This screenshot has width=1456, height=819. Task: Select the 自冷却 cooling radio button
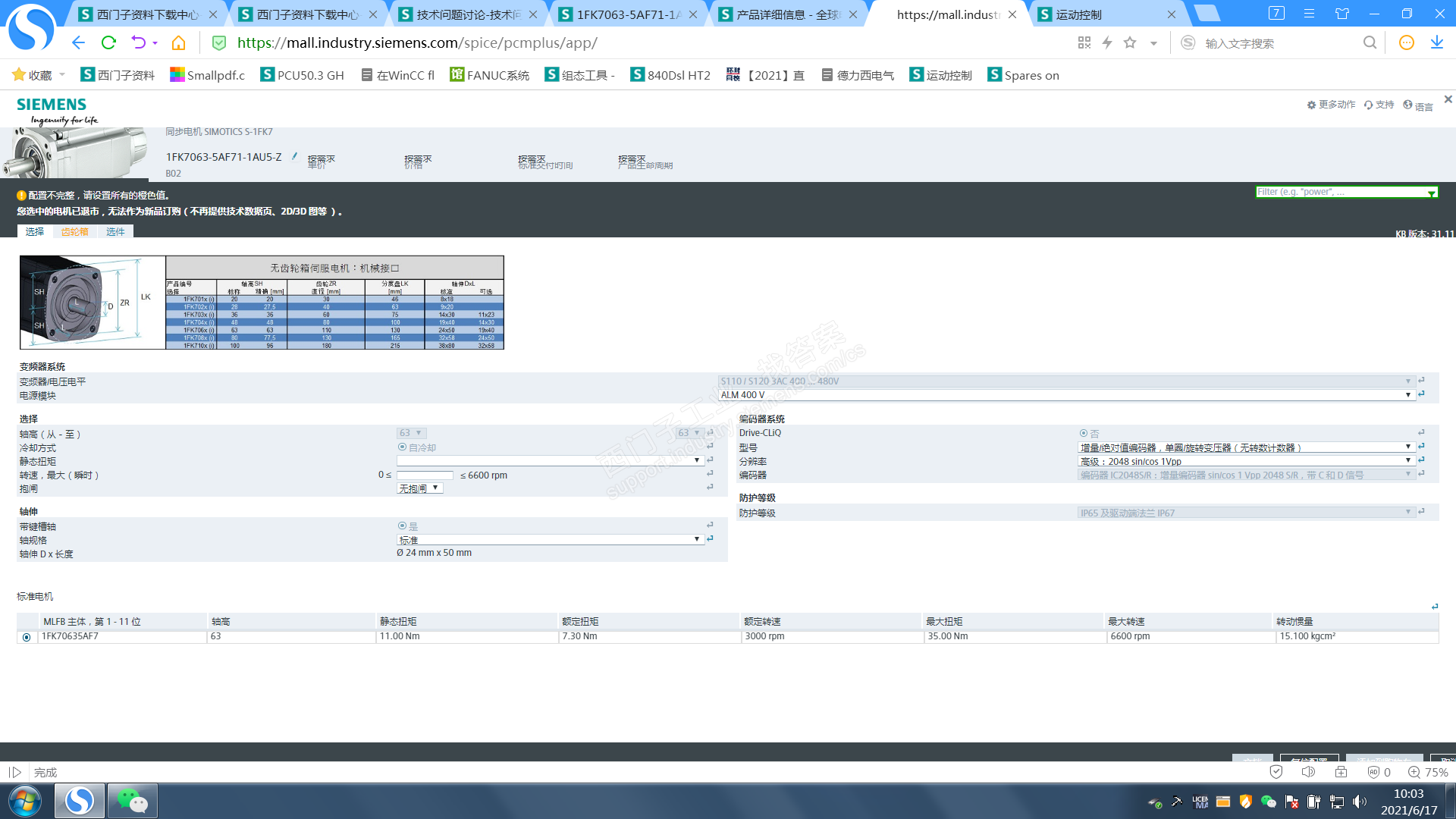402,447
